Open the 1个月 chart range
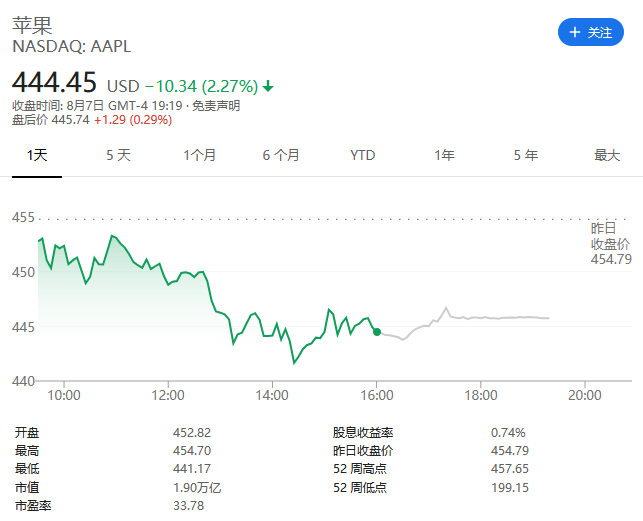Image resolution: width=643 pixels, height=521 pixels. coord(199,155)
